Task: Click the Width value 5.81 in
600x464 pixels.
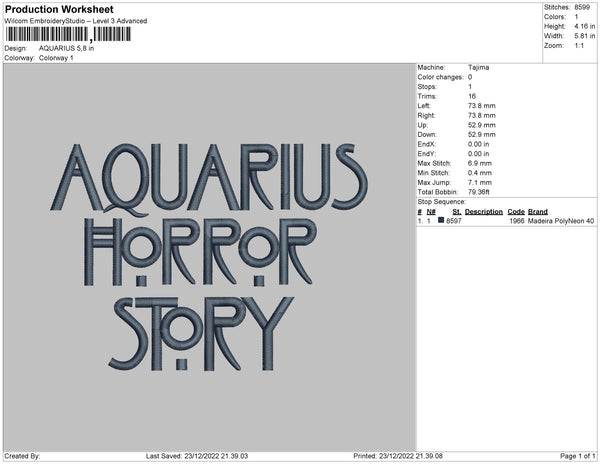Action: pos(585,36)
